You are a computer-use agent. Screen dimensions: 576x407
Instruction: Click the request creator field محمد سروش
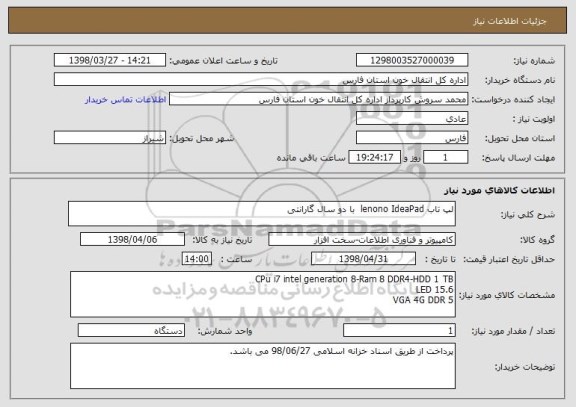tap(318, 99)
